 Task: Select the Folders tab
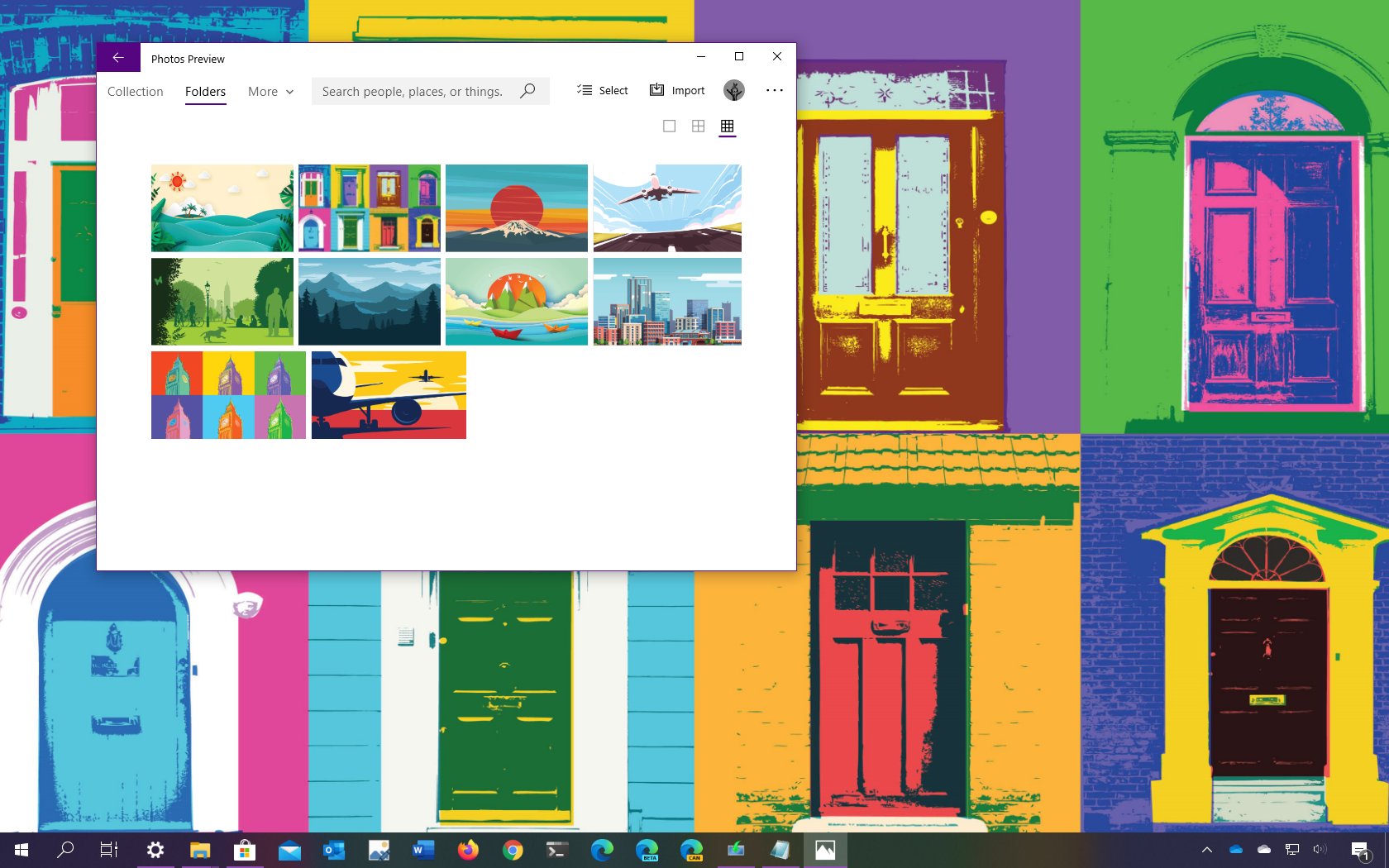point(205,92)
